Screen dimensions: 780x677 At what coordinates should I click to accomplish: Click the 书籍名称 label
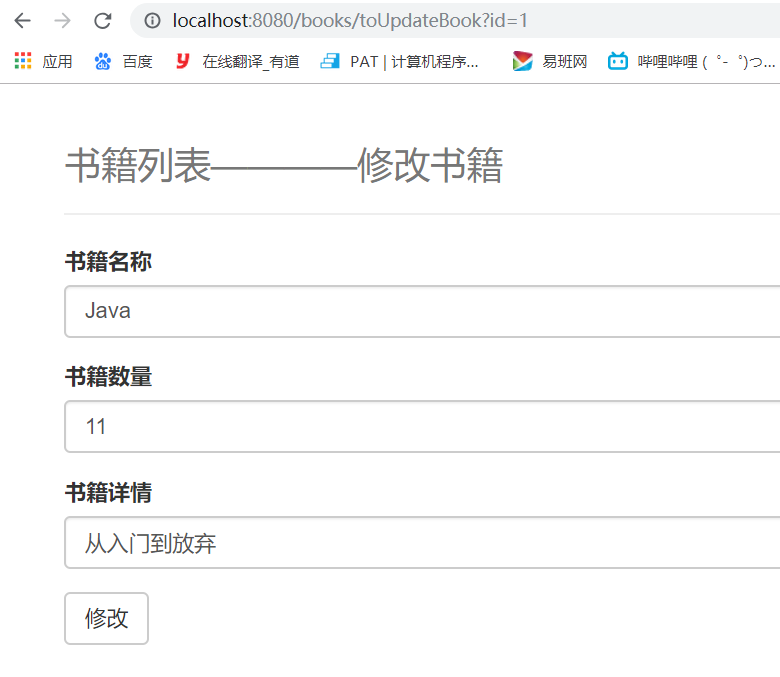pos(108,262)
